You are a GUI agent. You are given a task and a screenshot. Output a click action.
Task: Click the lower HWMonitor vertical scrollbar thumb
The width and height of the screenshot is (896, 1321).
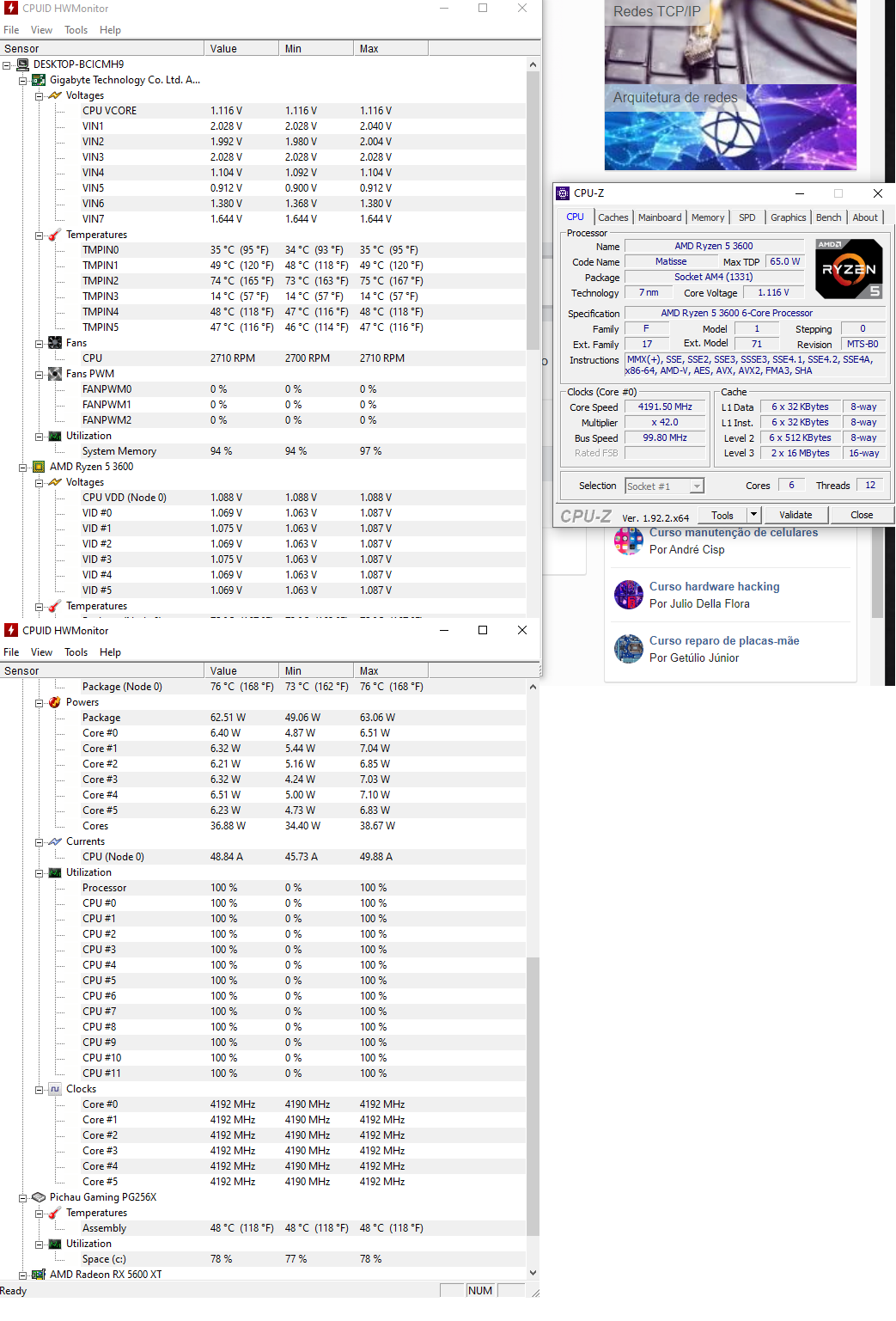533,1097
